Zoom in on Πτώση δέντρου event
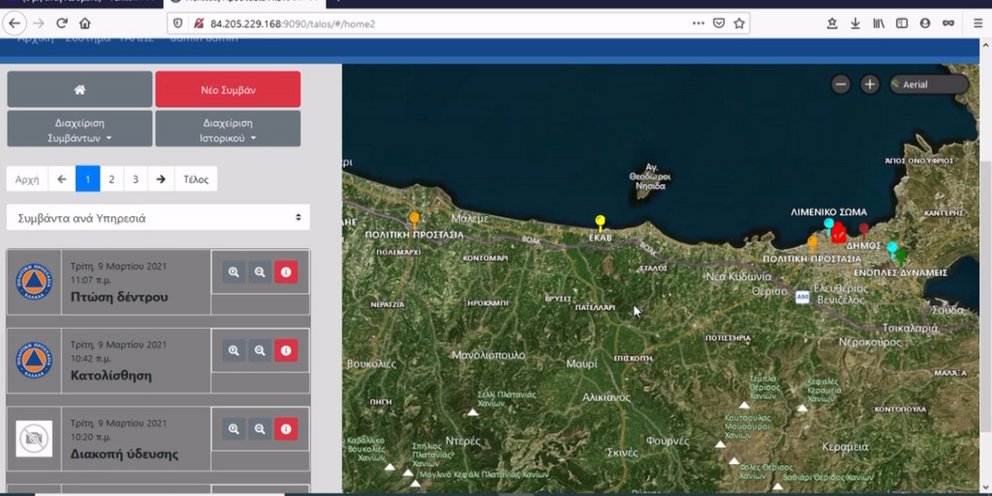The width and height of the screenshot is (992, 496). pos(234,272)
